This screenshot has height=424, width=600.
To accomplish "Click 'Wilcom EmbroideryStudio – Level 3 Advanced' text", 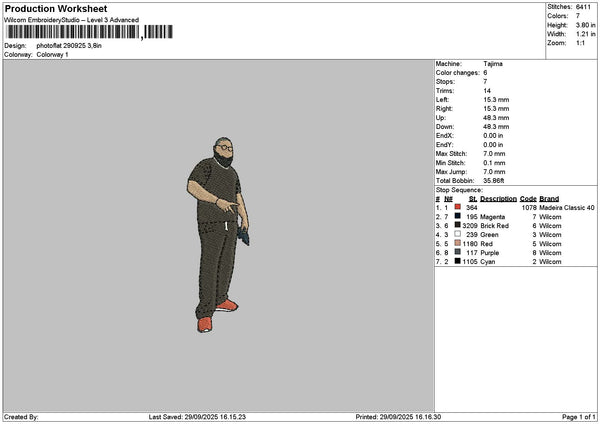I will click(72, 20).
